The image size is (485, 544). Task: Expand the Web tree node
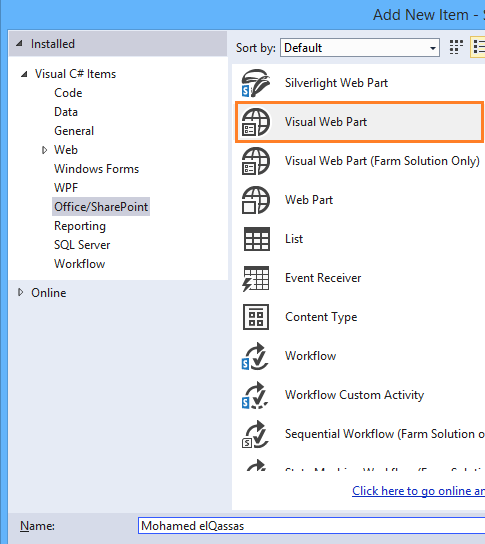pos(44,150)
